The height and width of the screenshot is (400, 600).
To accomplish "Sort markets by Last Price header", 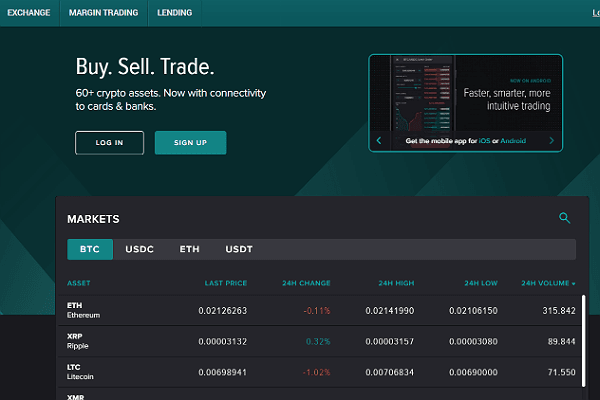I will [x=225, y=283].
